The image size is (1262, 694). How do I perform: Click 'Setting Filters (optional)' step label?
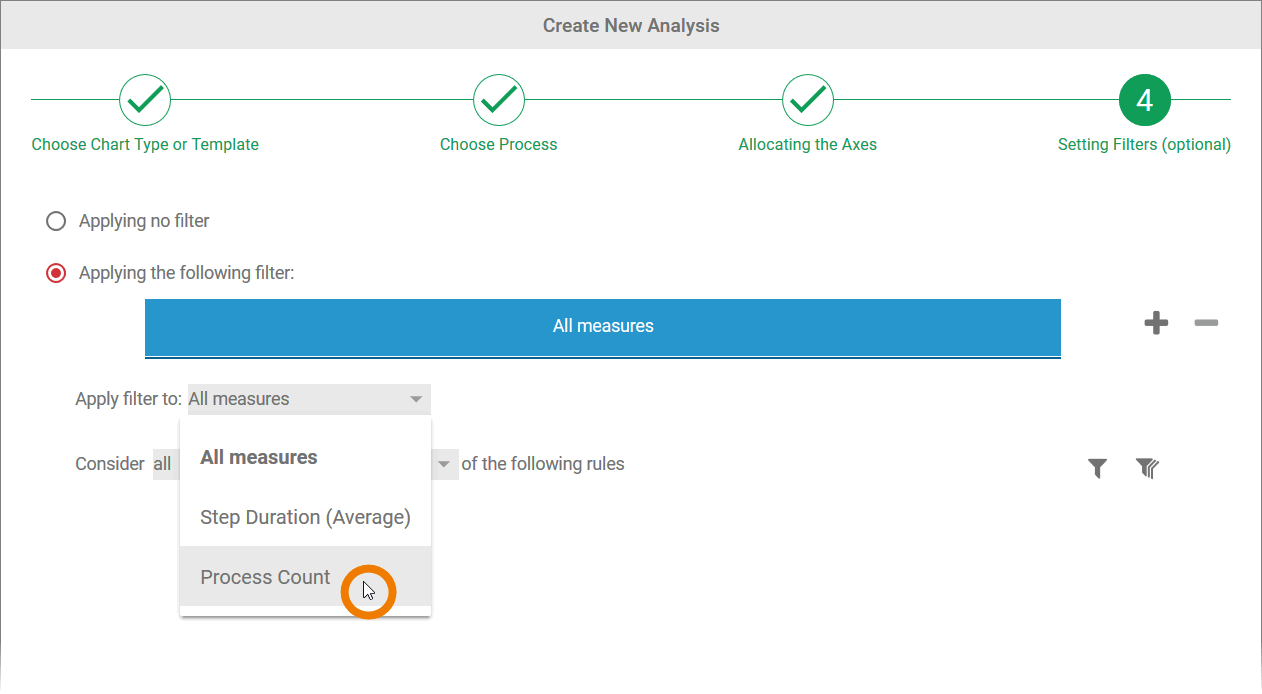(1144, 145)
